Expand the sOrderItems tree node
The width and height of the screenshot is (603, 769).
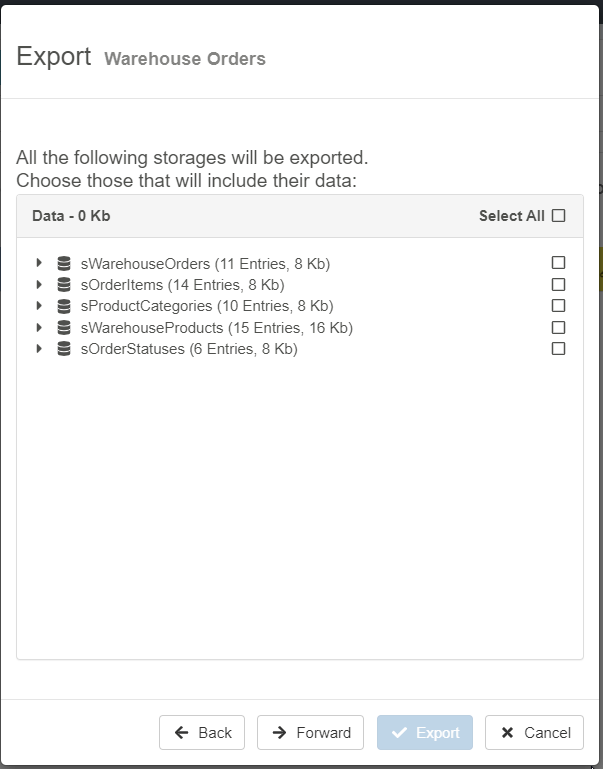[x=39, y=285]
